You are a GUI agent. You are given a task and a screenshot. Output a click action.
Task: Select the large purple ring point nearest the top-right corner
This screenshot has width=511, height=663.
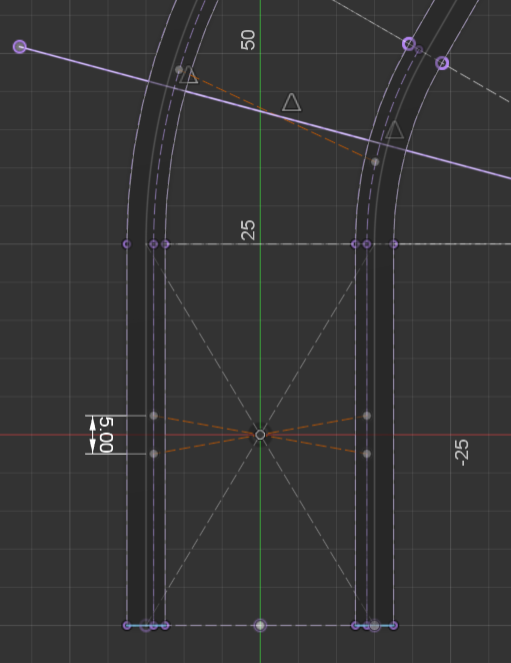pyautogui.click(x=442, y=63)
